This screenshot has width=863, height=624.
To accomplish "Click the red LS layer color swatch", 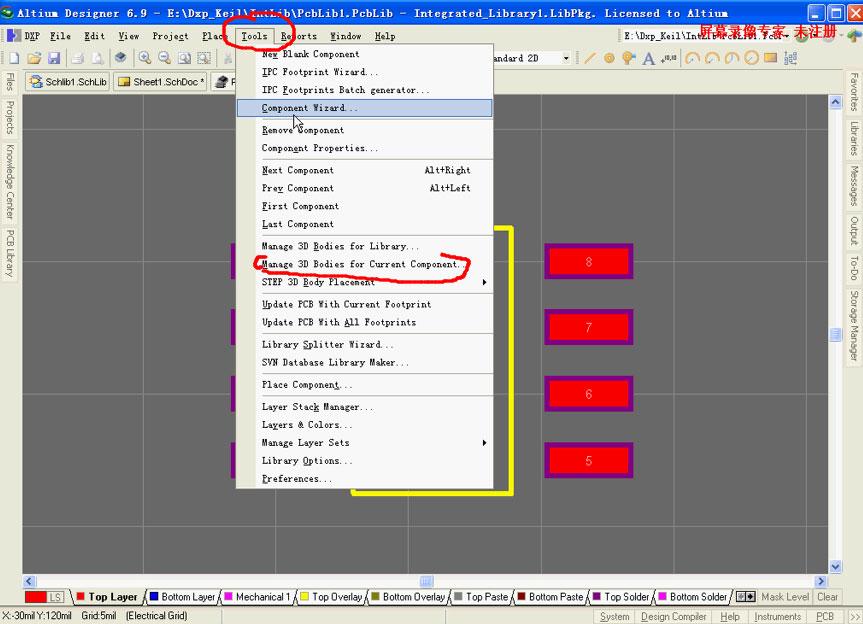I will tap(36, 597).
